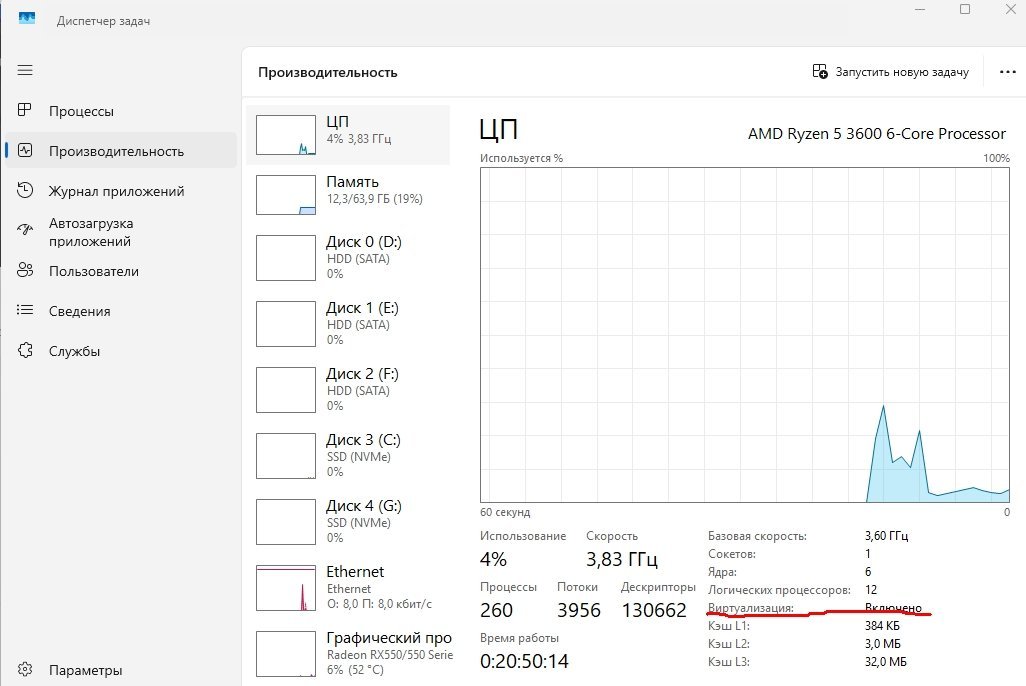1026x686 pixels.
Task: Click the Потоки count 3956
Action: [578, 610]
